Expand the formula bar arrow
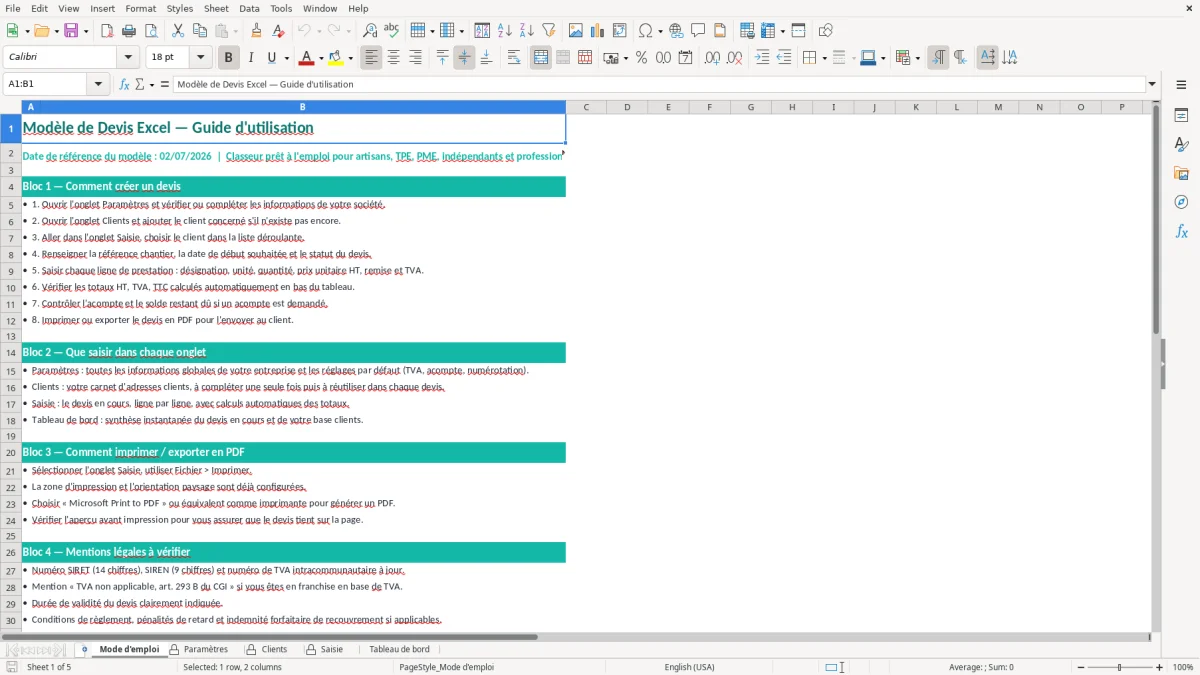 (x=1152, y=85)
